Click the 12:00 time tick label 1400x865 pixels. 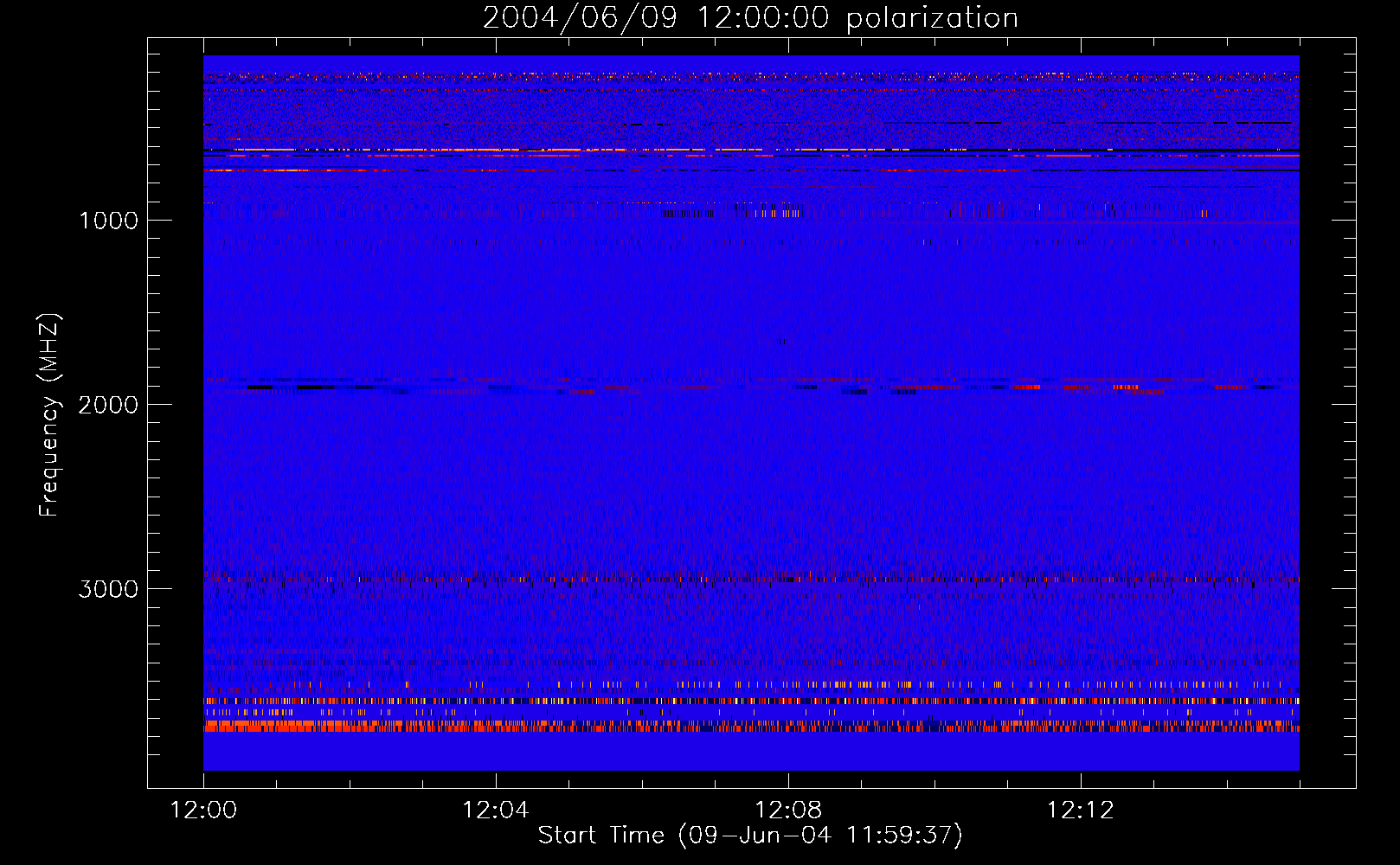[x=203, y=811]
